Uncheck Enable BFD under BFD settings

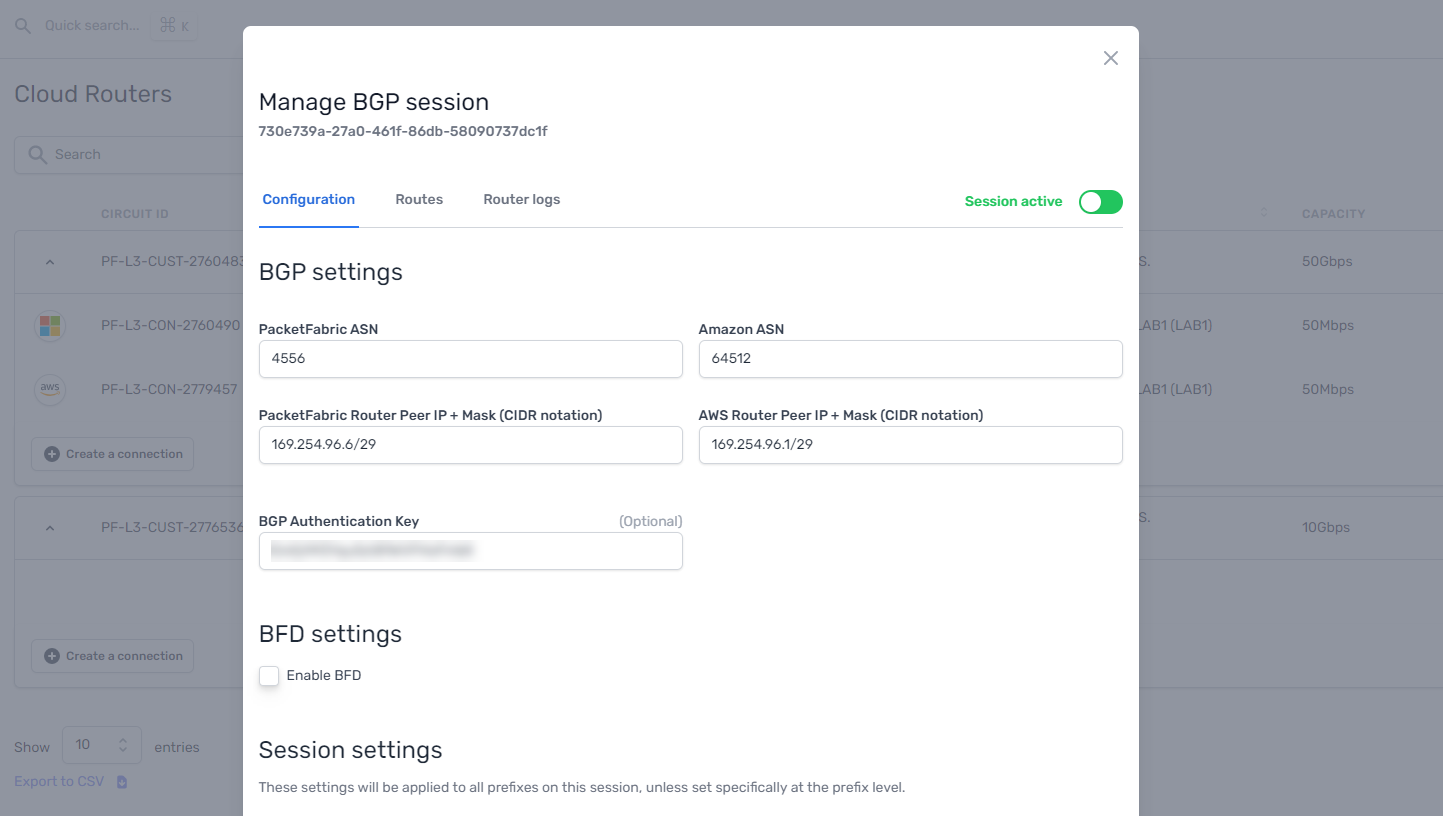coord(269,676)
